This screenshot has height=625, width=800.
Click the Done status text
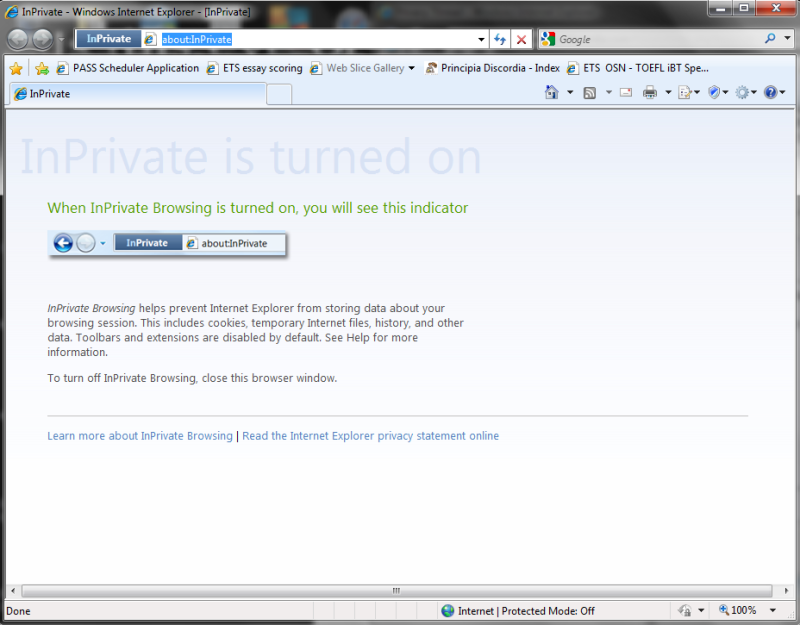18,611
